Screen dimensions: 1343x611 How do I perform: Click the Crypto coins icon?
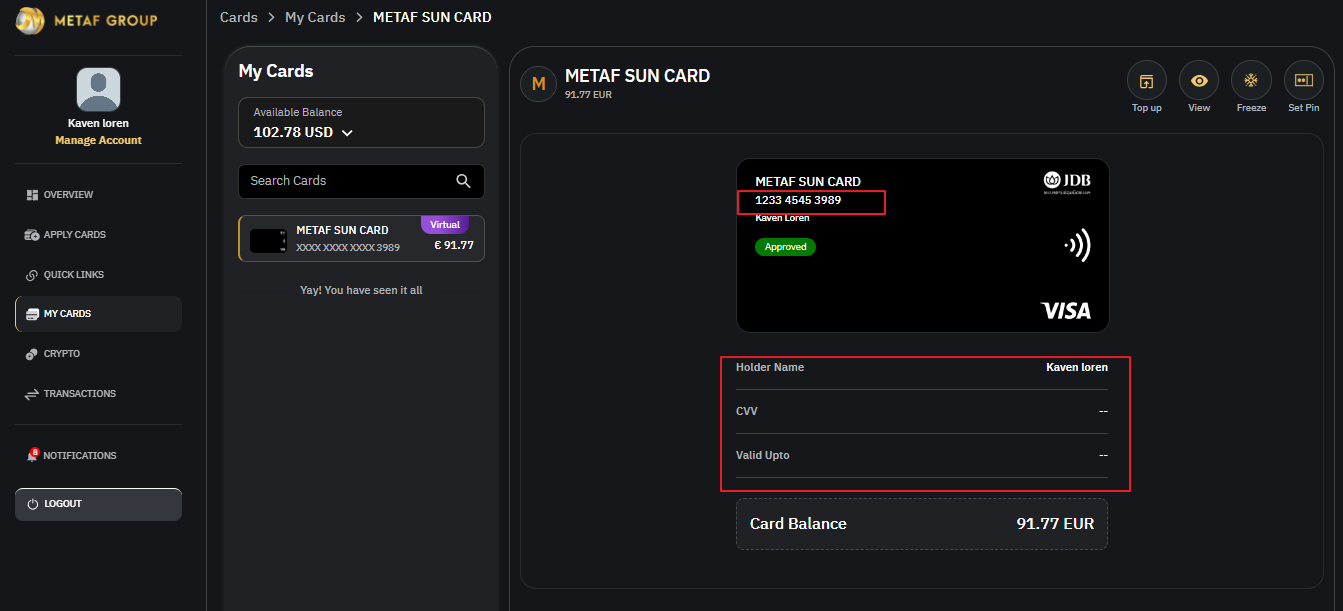pos(32,354)
